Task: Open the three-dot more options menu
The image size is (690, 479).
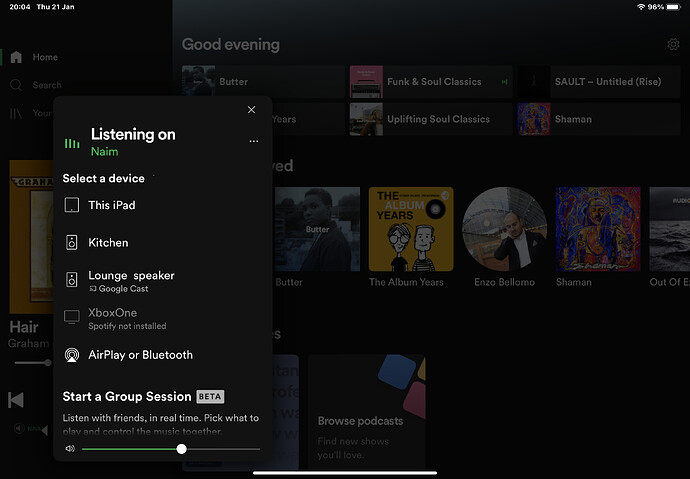Action: click(253, 141)
